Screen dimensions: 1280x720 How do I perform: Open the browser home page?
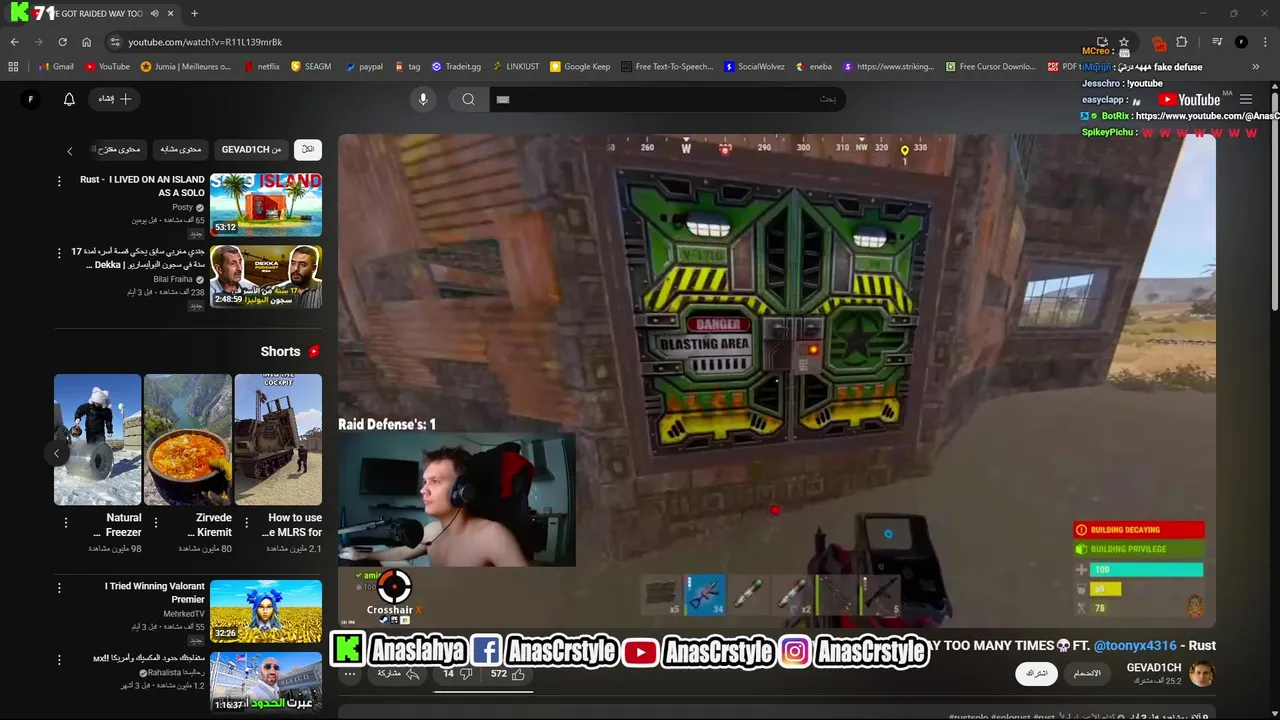tap(86, 42)
